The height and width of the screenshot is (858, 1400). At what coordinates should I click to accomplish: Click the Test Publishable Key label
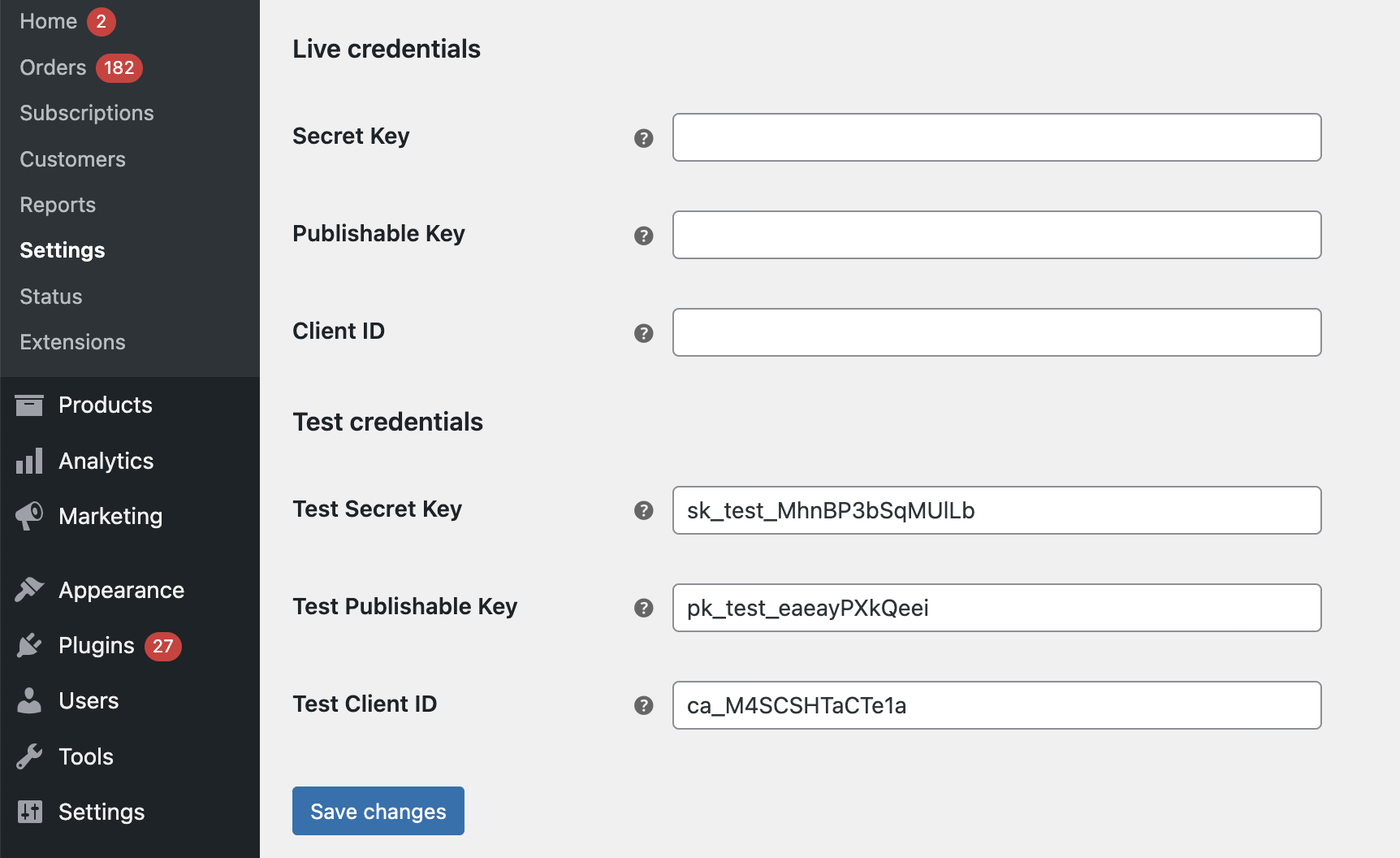click(x=405, y=606)
